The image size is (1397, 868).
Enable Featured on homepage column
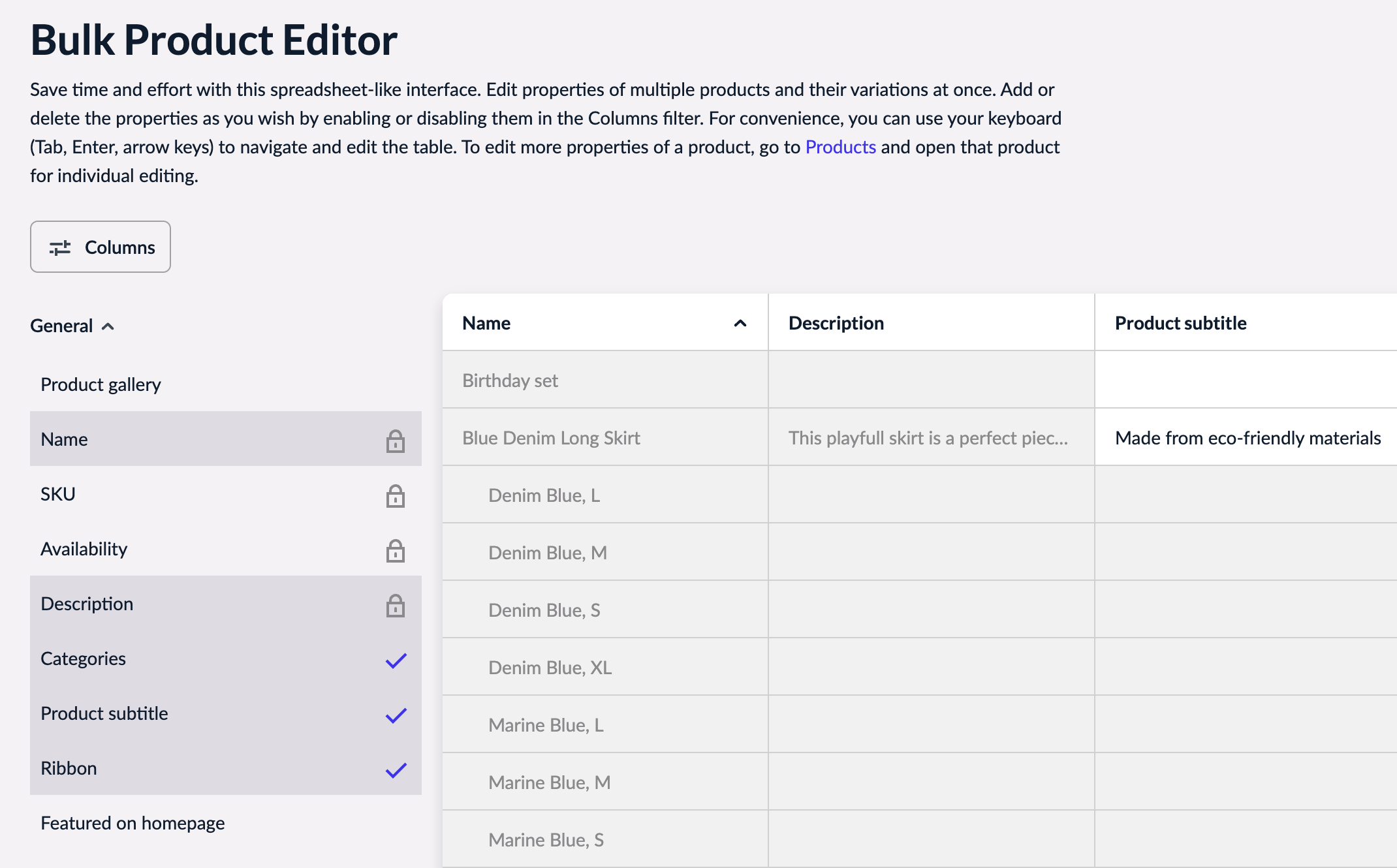226,823
